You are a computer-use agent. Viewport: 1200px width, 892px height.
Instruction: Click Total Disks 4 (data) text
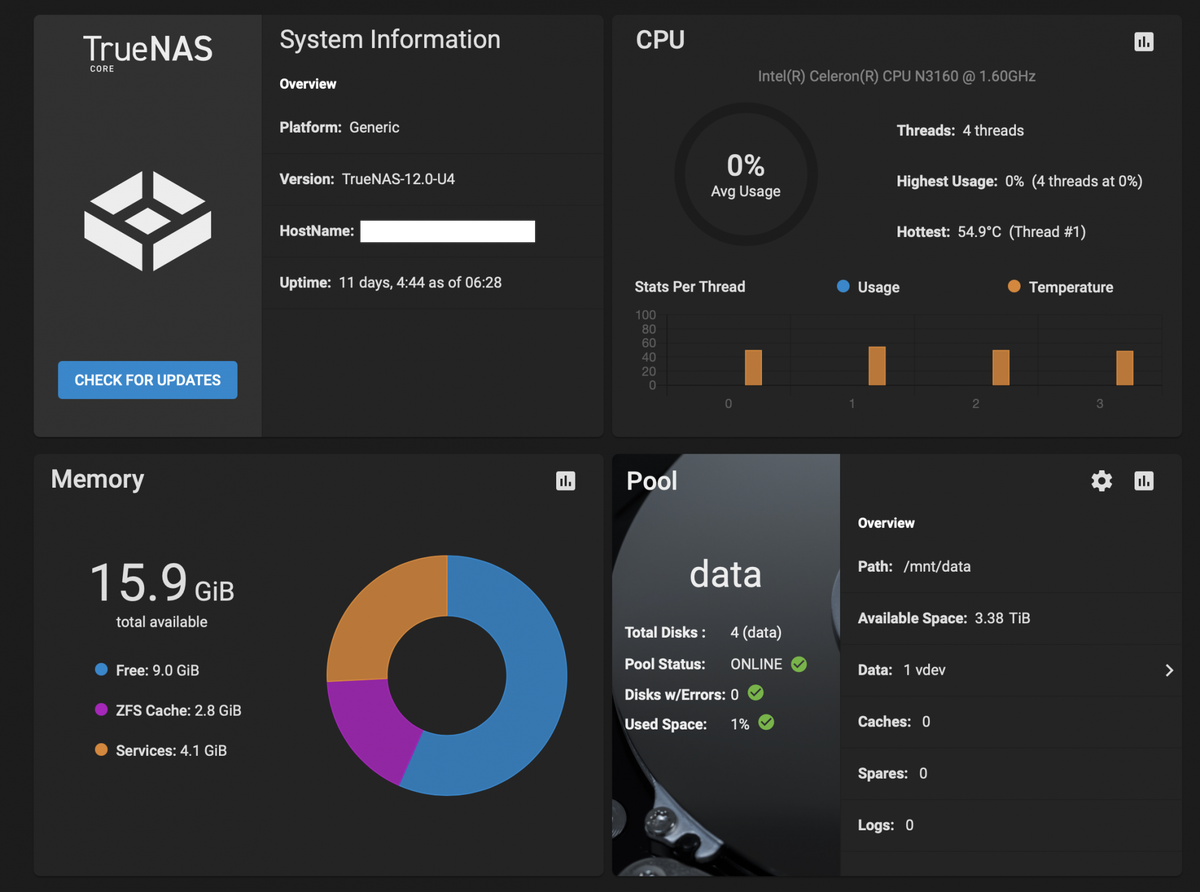pyautogui.click(x=703, y=632)
